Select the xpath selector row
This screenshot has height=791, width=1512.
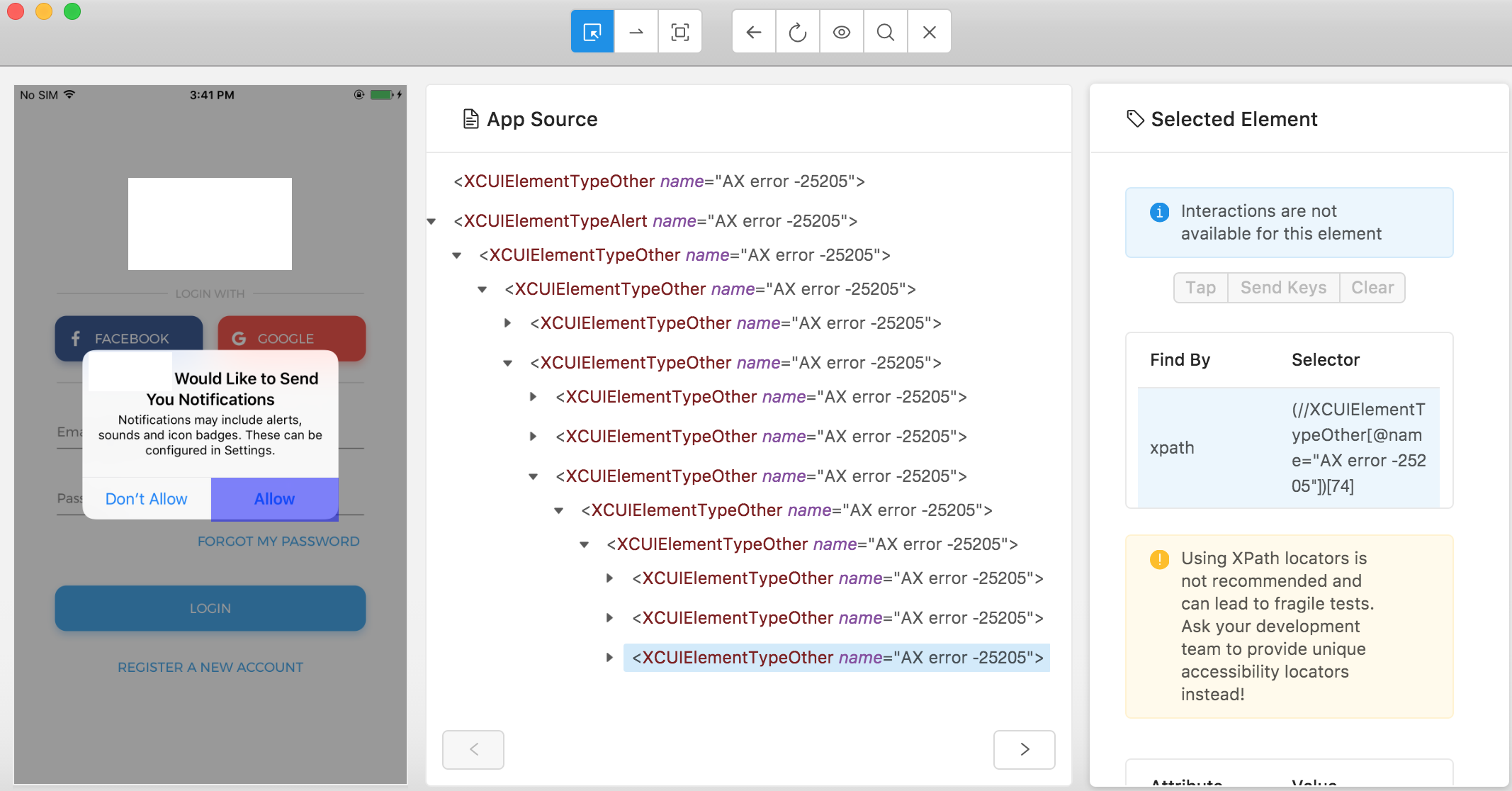pyautogui.click(x=1289, y=448)
